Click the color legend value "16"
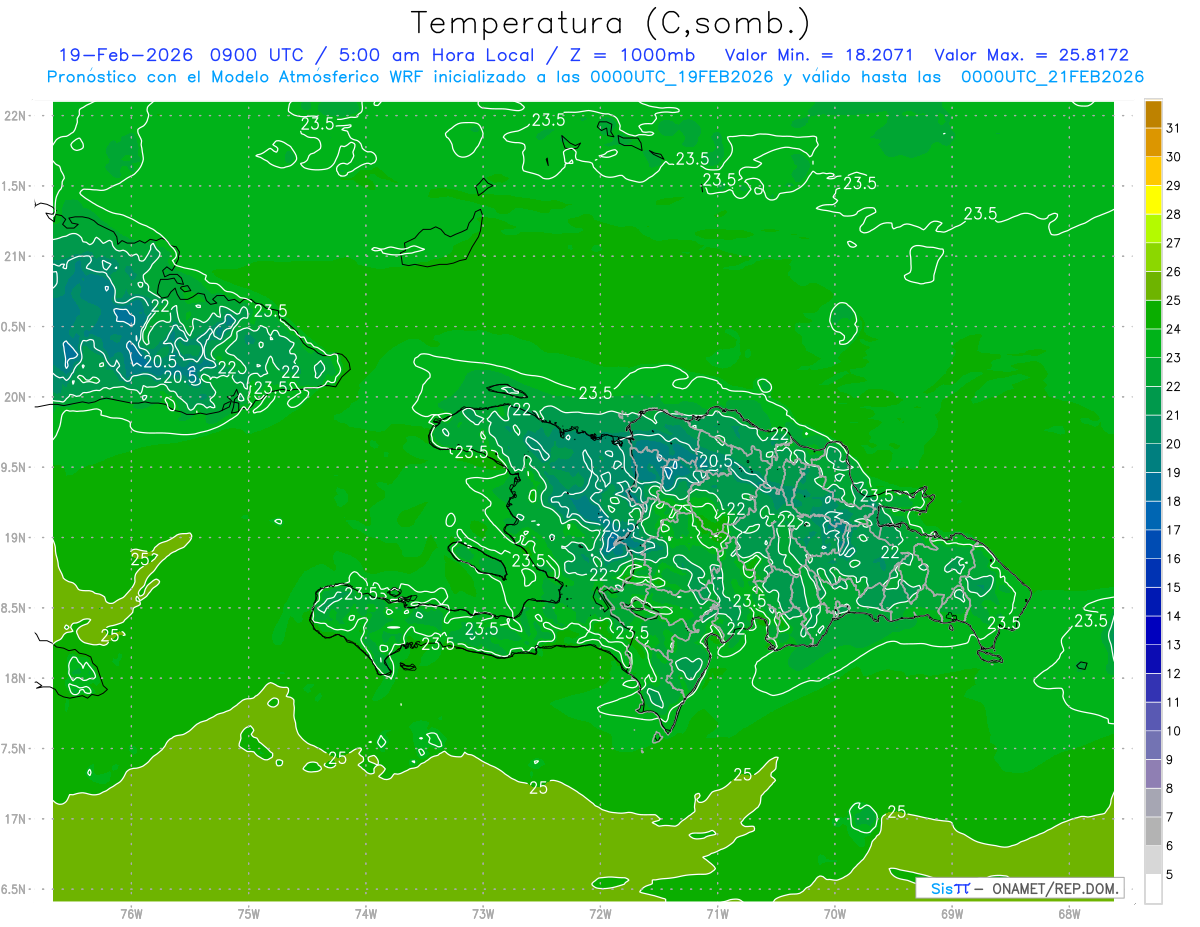The width and height of the screenshot is (1200, 927). pos(1174,559)
